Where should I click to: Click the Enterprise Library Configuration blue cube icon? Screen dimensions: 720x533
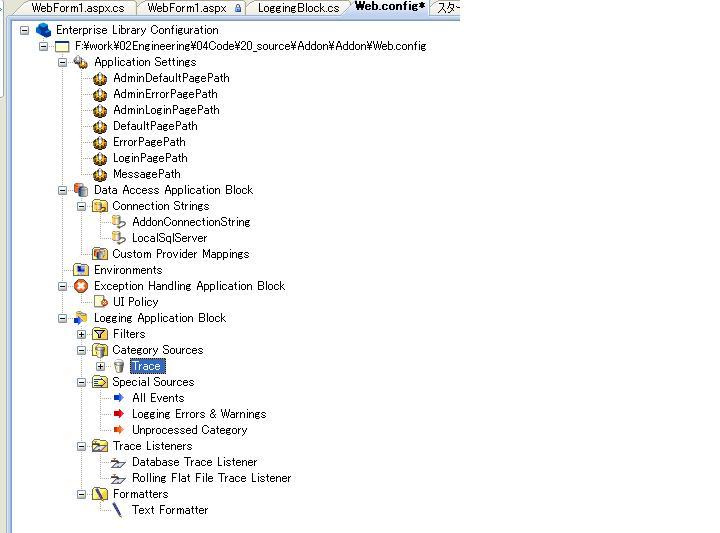(43, 30)
